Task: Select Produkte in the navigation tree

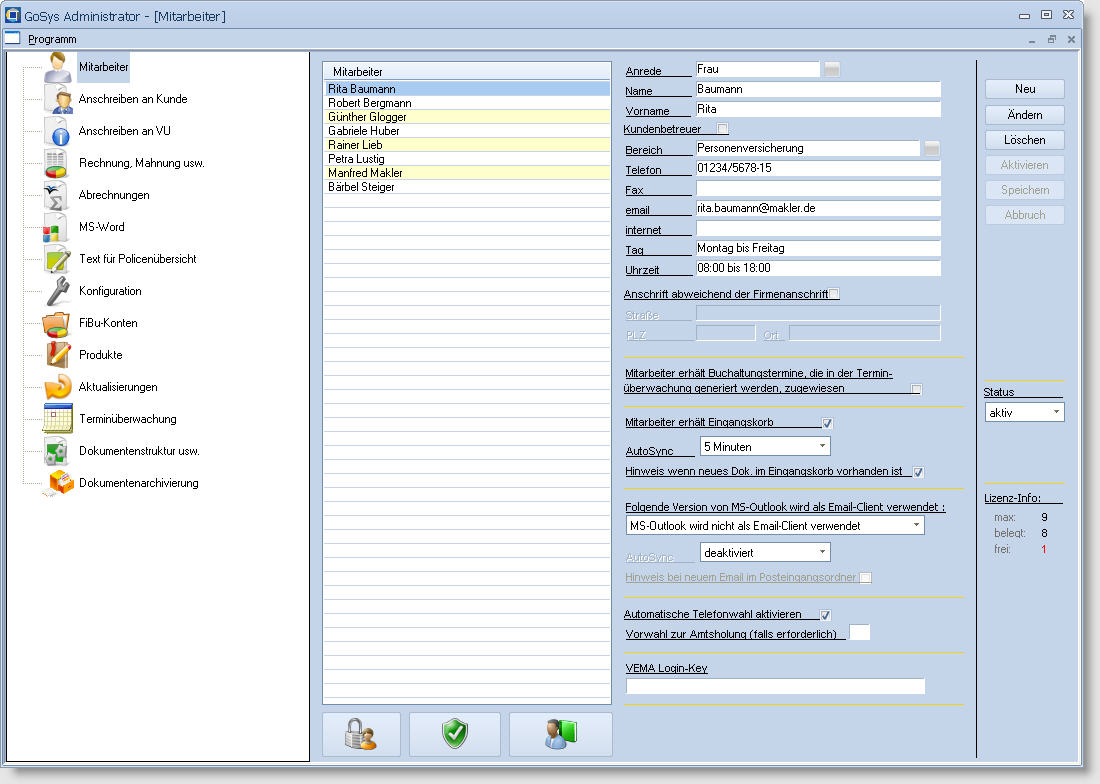Action: pyautogui.click(x=101, y=355)
